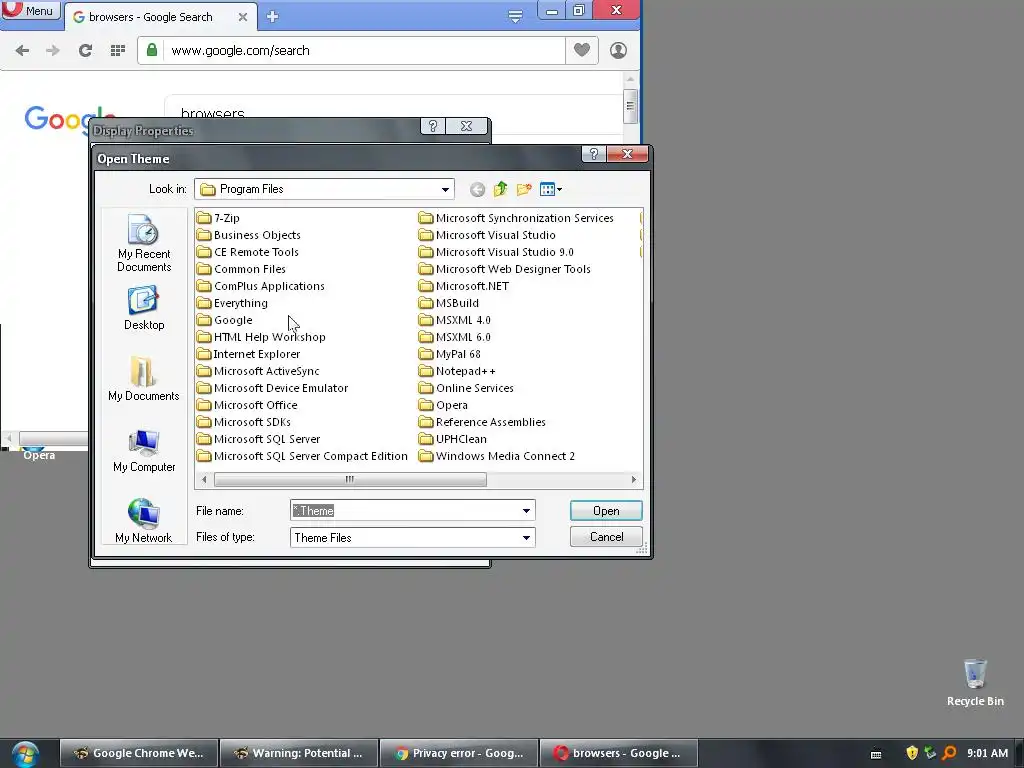Click the help button of Open Theme dialog
The height and width of the screenshot is (768, 1024).
593,154
